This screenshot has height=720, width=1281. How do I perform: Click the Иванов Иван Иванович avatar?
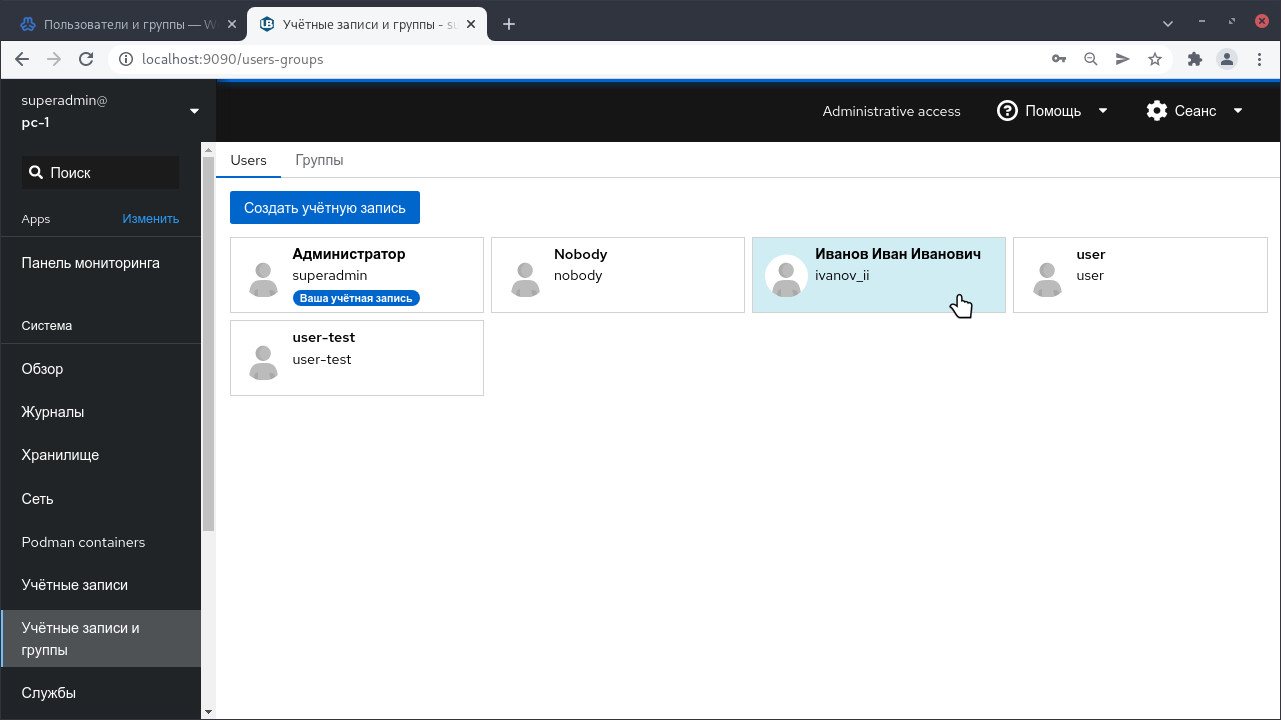(786, 277)
